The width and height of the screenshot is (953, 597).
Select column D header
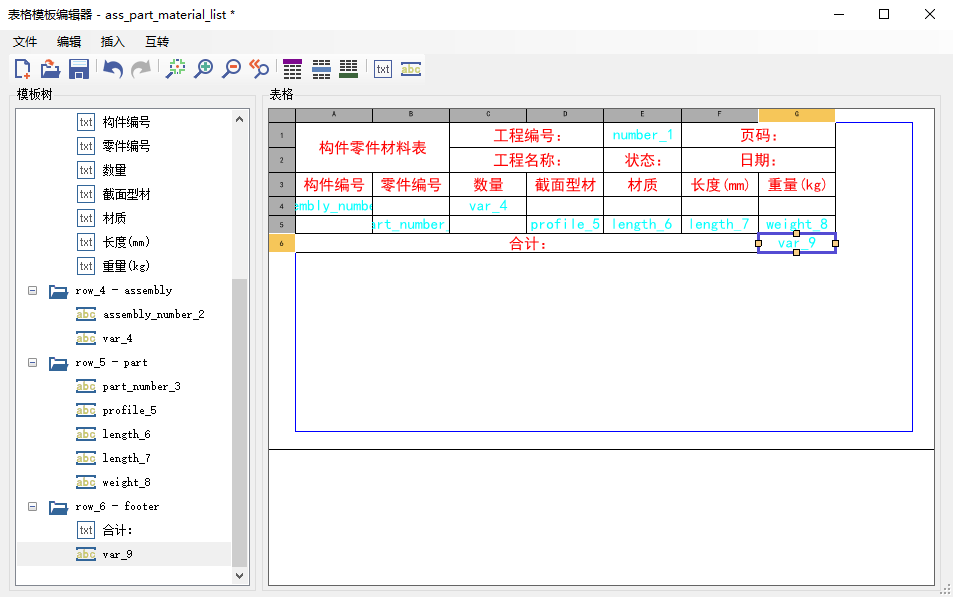click(x=565, y=114)
